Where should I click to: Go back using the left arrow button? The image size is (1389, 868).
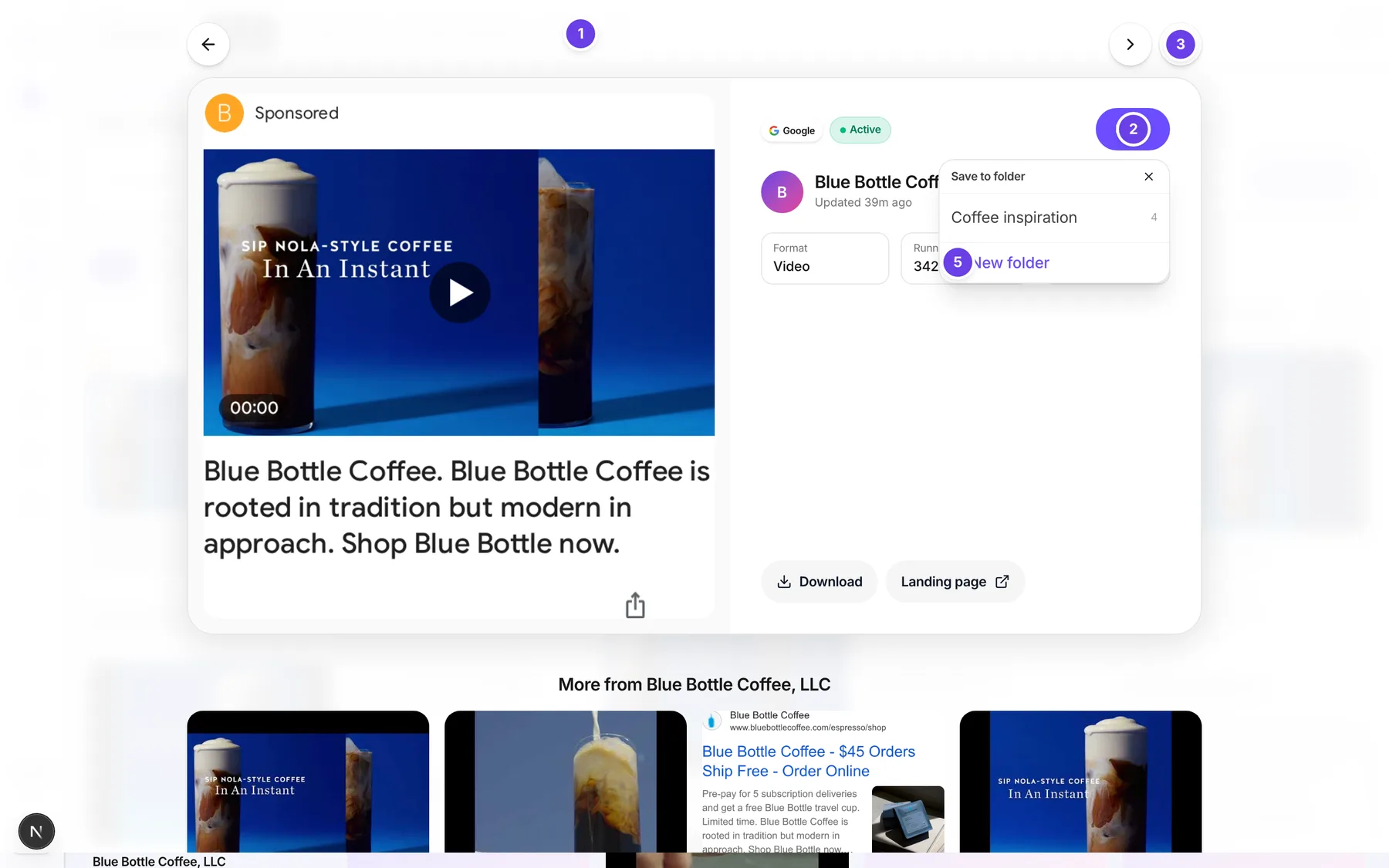tap(208, 45)
